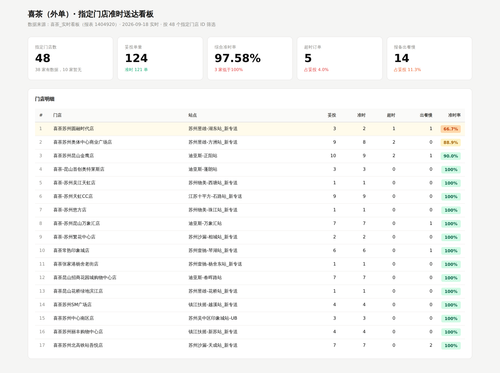Sort by the 准时率 column header
500x373 pixels.
tap(454, 115)
